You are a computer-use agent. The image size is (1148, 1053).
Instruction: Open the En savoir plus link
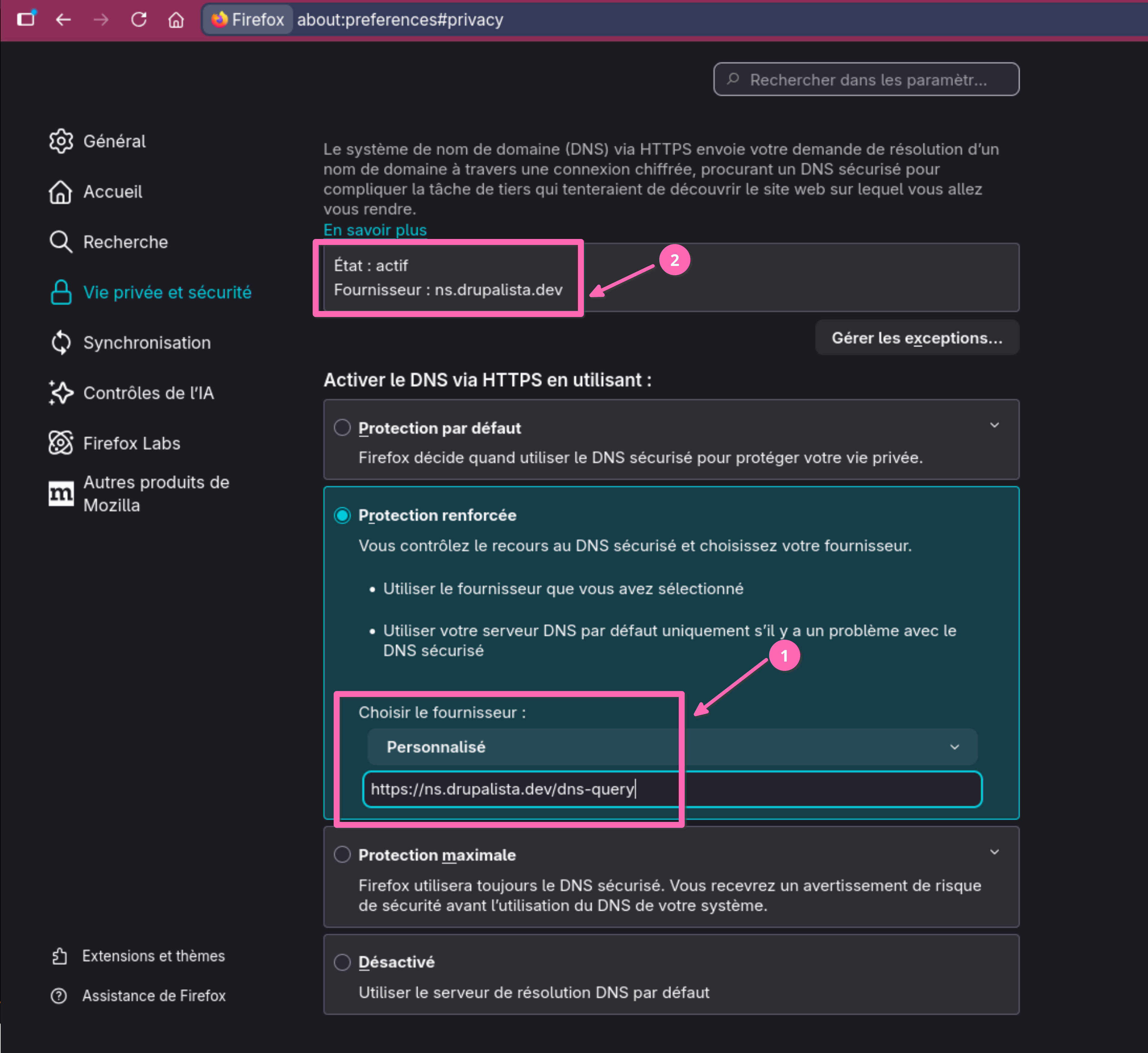375,230
